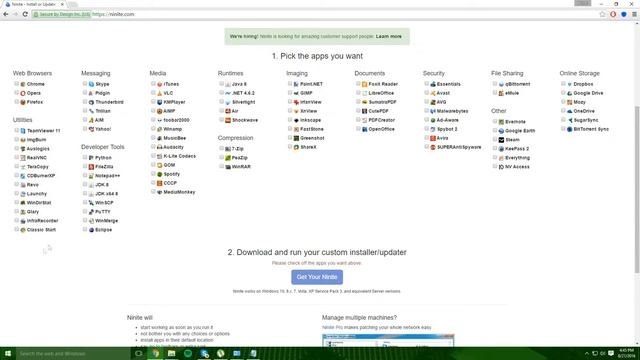Click the Skype icon under Messaging
The width and height of the screenshot is (640, 360).
point(91,84)
